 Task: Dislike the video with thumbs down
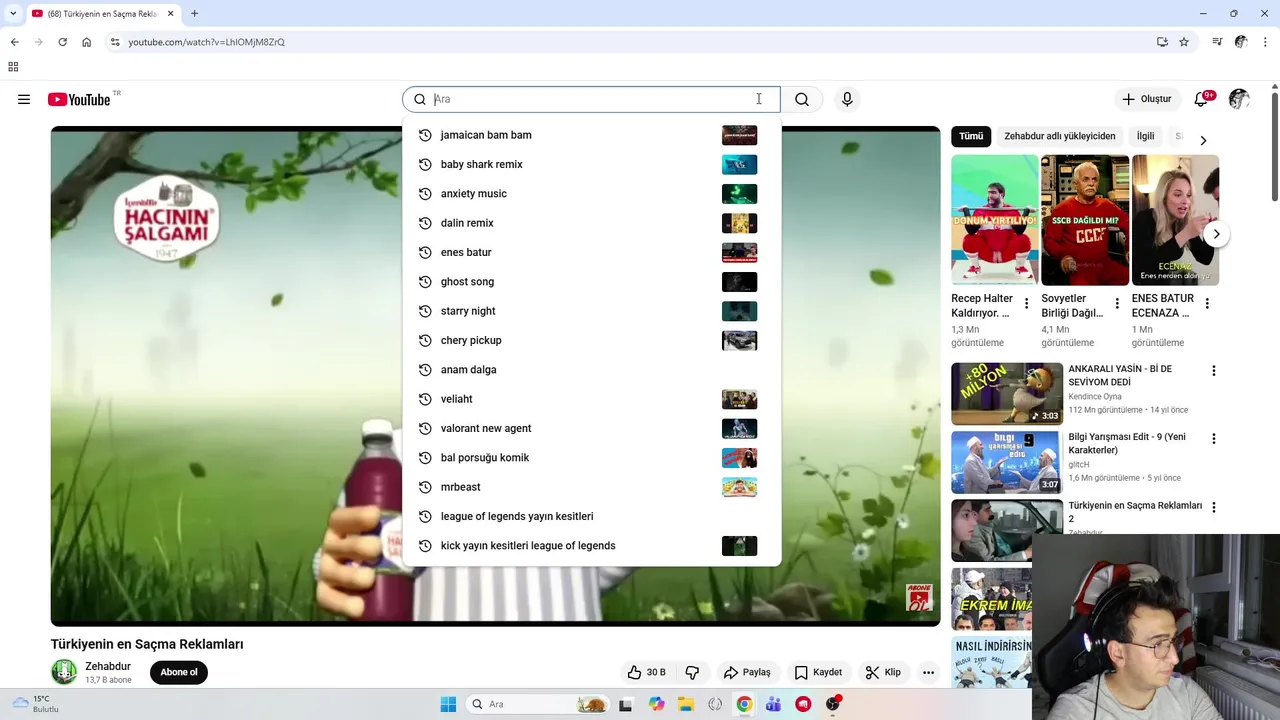[692, 672]
